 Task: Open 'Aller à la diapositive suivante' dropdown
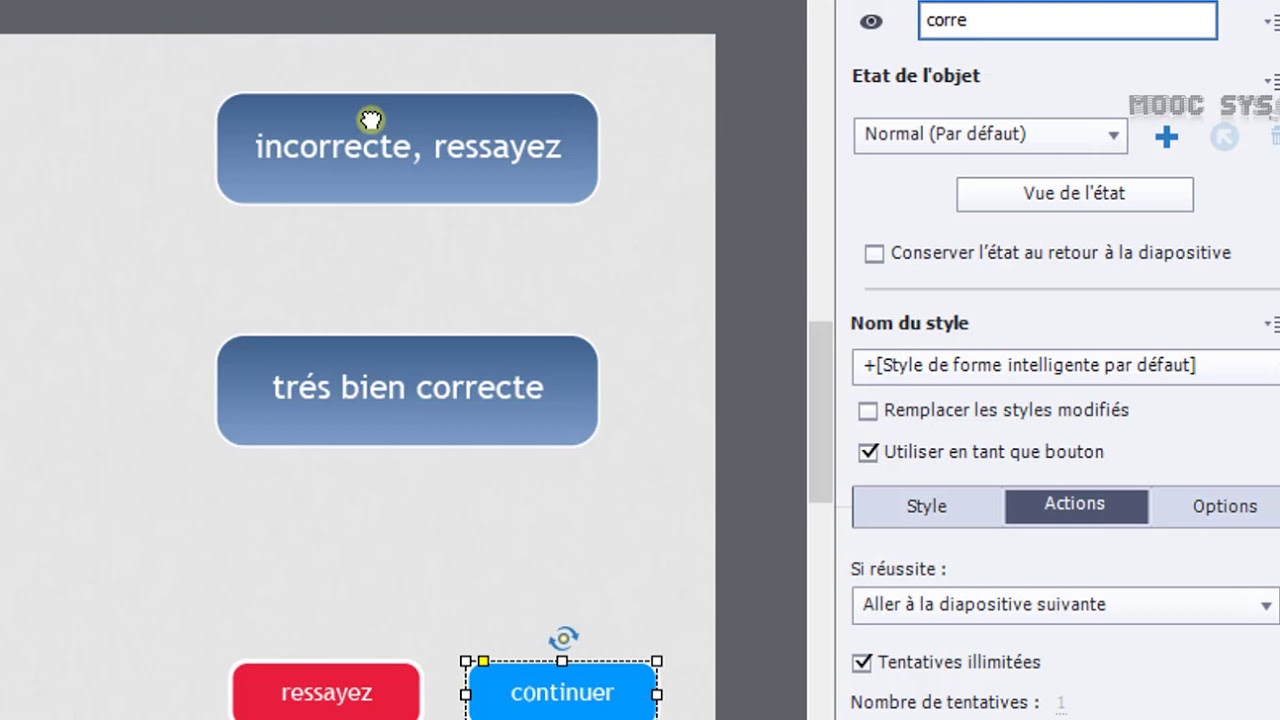(x=1064, y=605)
